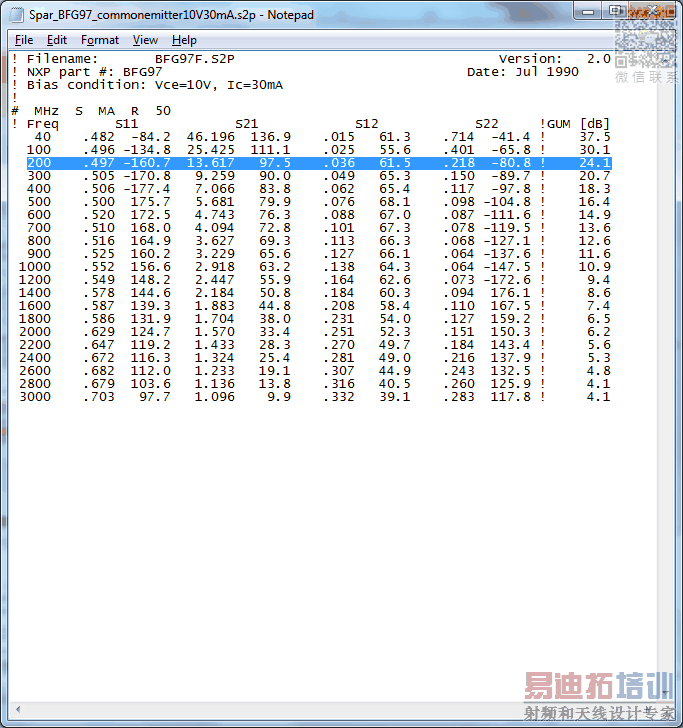Image resolution: width=683 pixels, height=728 pixels.
Task: Click the reference impedance value 50
Action: coord(163,111)
